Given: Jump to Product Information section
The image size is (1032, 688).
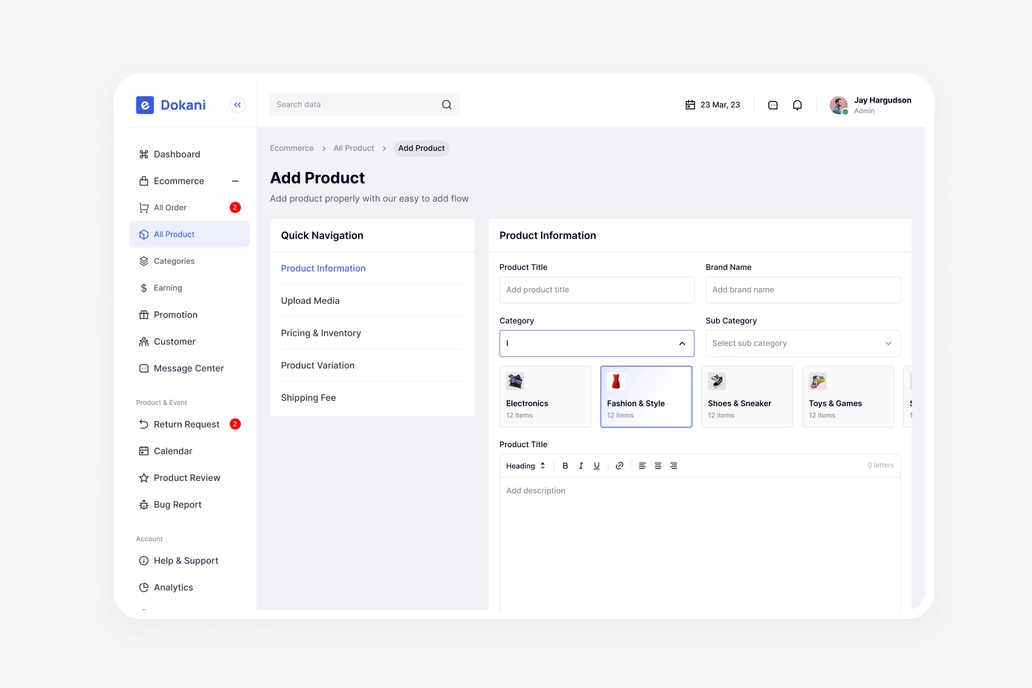Looking at the screenshot, I should coord(323,269).
